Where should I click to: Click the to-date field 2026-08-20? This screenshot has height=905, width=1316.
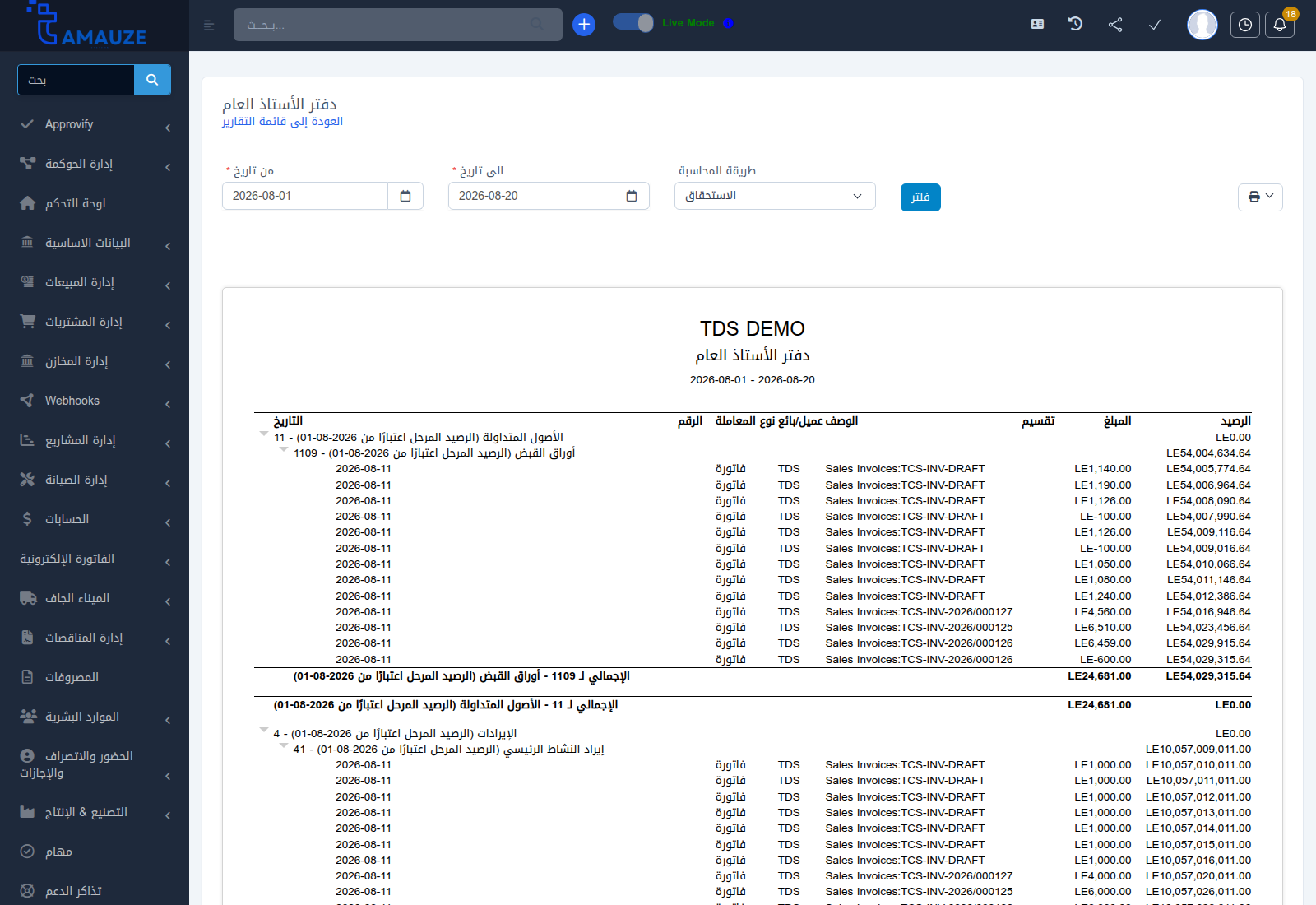pyautogui.click(x=531, y=196)
